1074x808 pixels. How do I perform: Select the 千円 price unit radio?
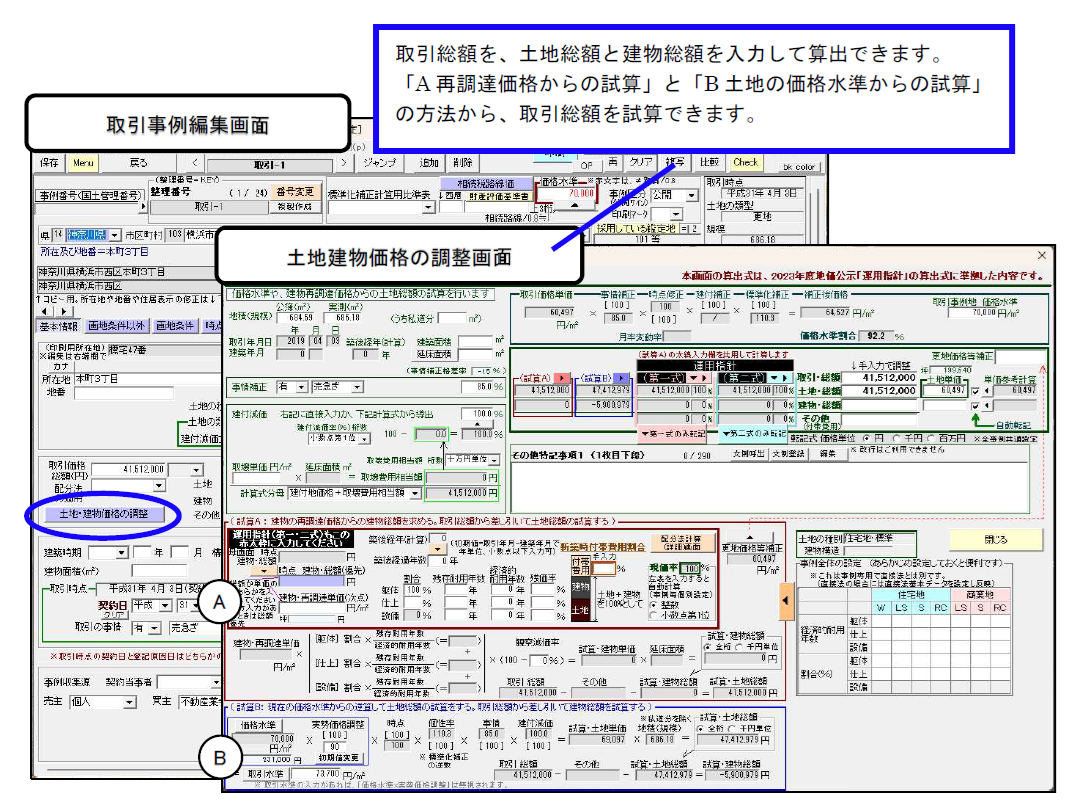[897, 438]
